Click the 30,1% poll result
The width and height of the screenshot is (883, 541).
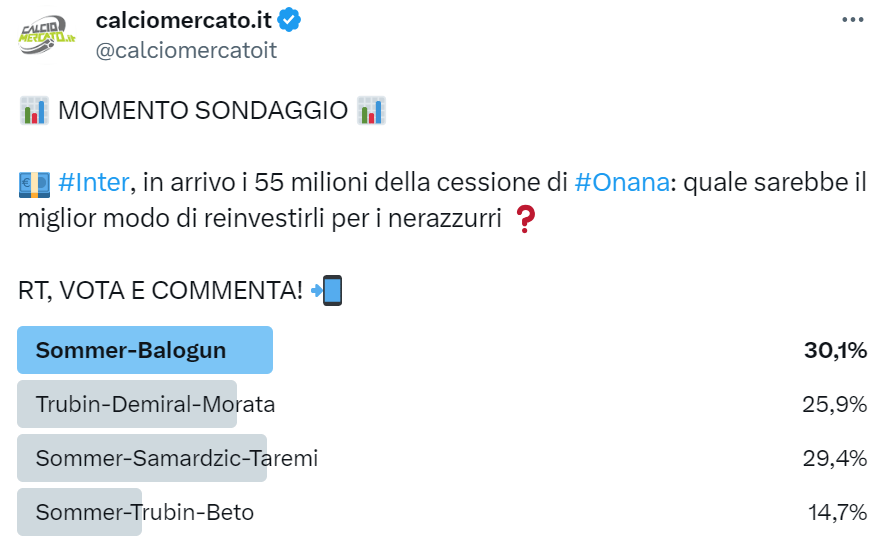click(x=835, y=350)
